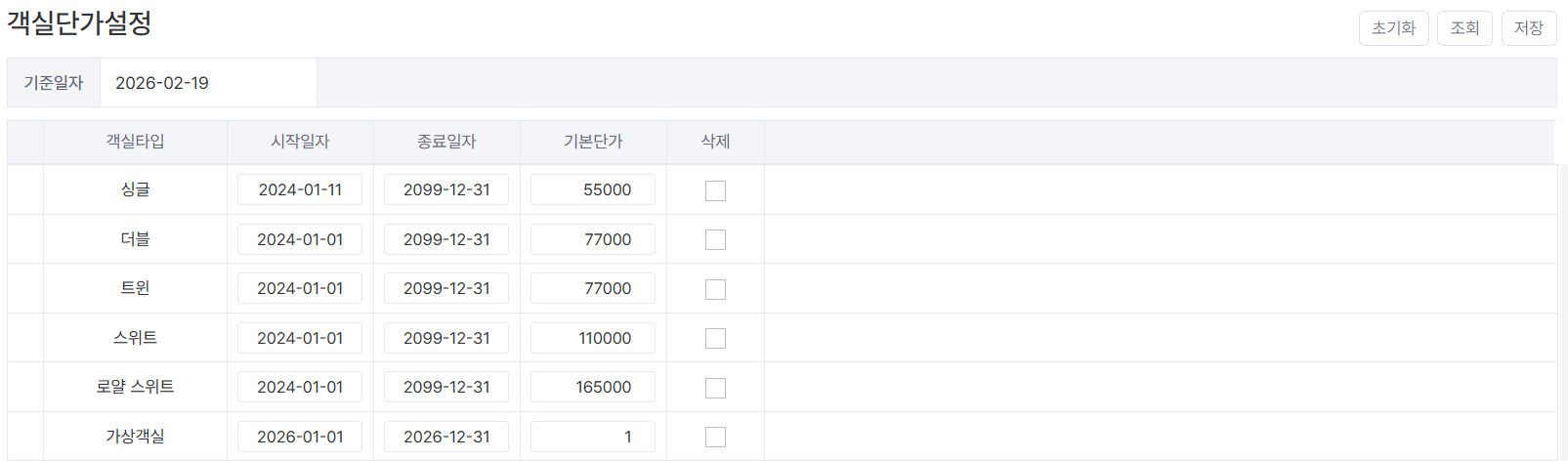Edit the 싱글 start date field

tap(300, 189)
